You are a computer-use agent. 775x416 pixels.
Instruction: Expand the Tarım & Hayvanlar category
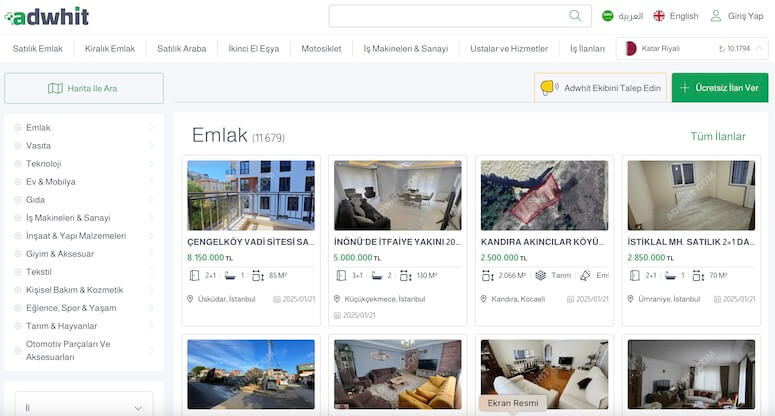pyautogui.click(x=151, y=326)
